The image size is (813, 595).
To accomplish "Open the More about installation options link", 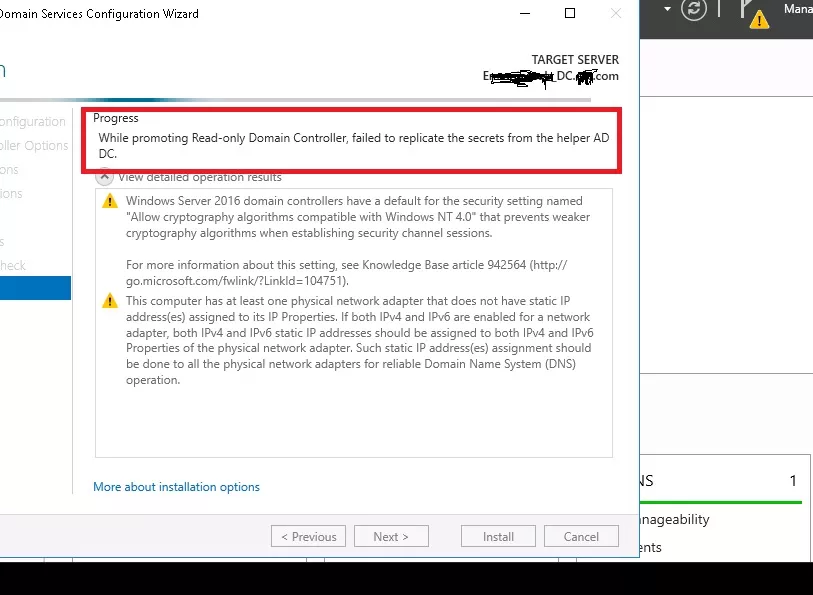I will click(x=176, y=487).
